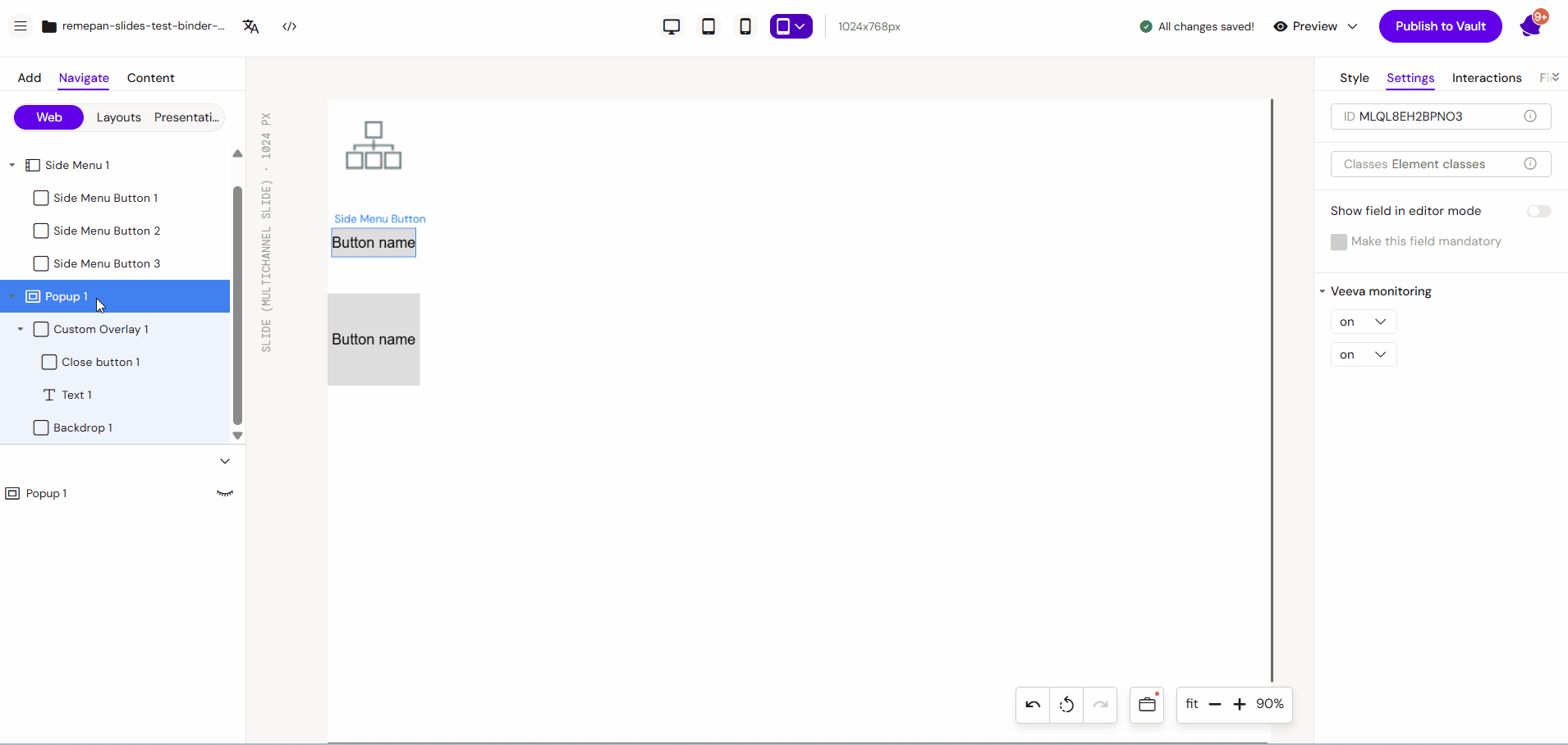This screenshot has height=745, width=1568.
Task: Open the assets briefcase icon
Action: click(x=1147, y=705)
